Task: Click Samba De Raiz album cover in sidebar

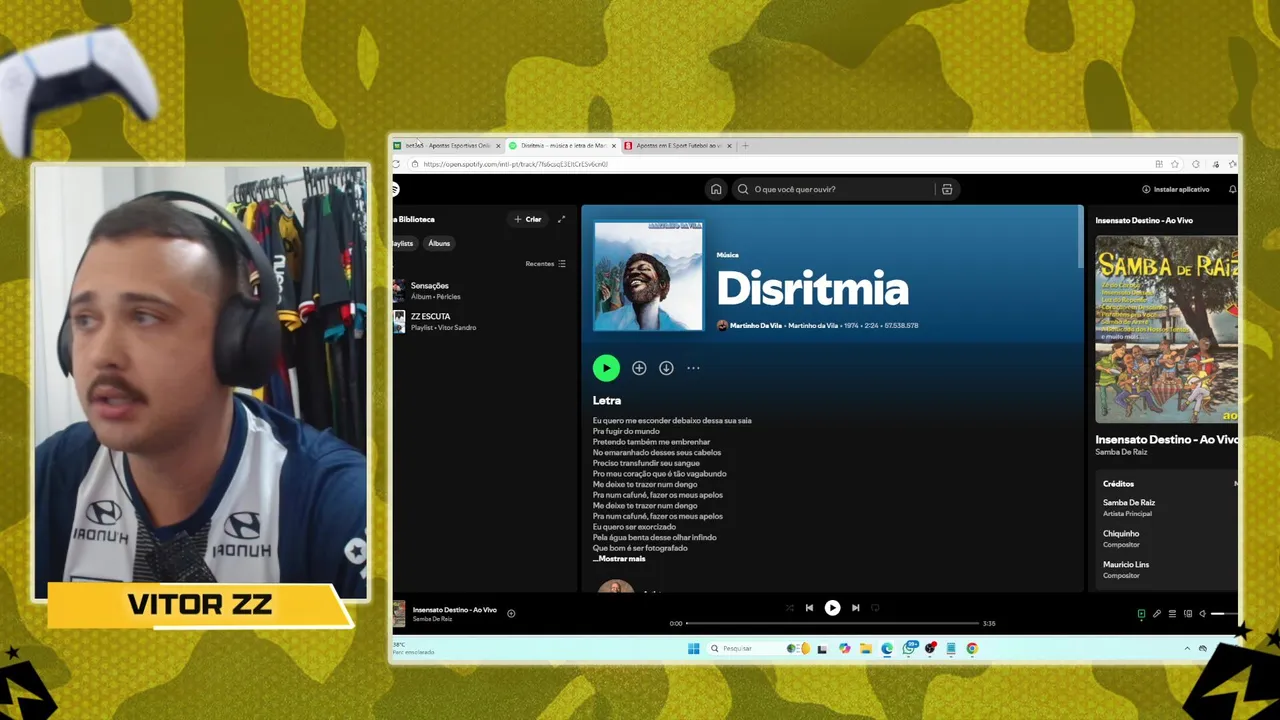Action: (x=1166, y=329)
